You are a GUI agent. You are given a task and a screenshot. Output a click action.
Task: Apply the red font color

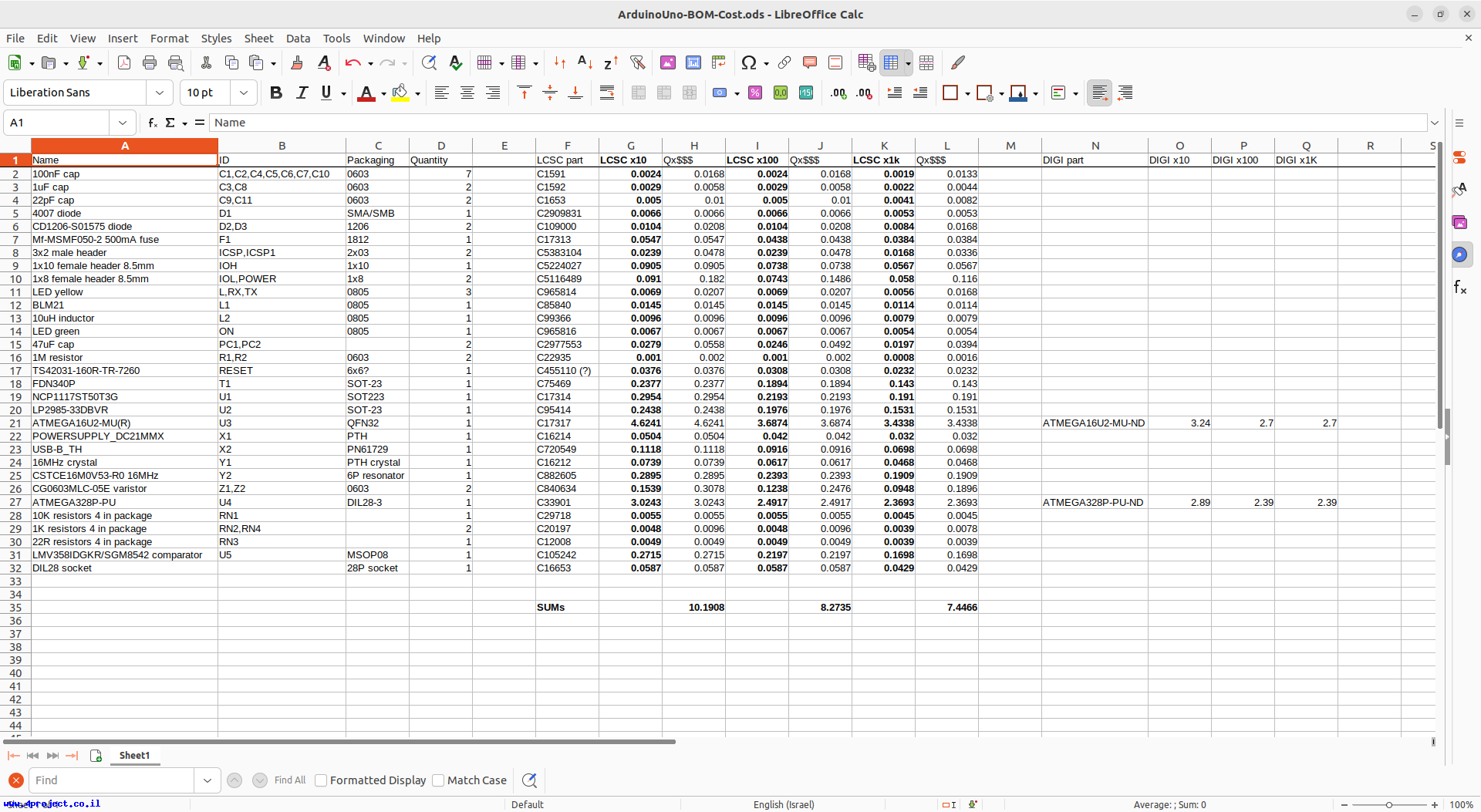point(367,93)
